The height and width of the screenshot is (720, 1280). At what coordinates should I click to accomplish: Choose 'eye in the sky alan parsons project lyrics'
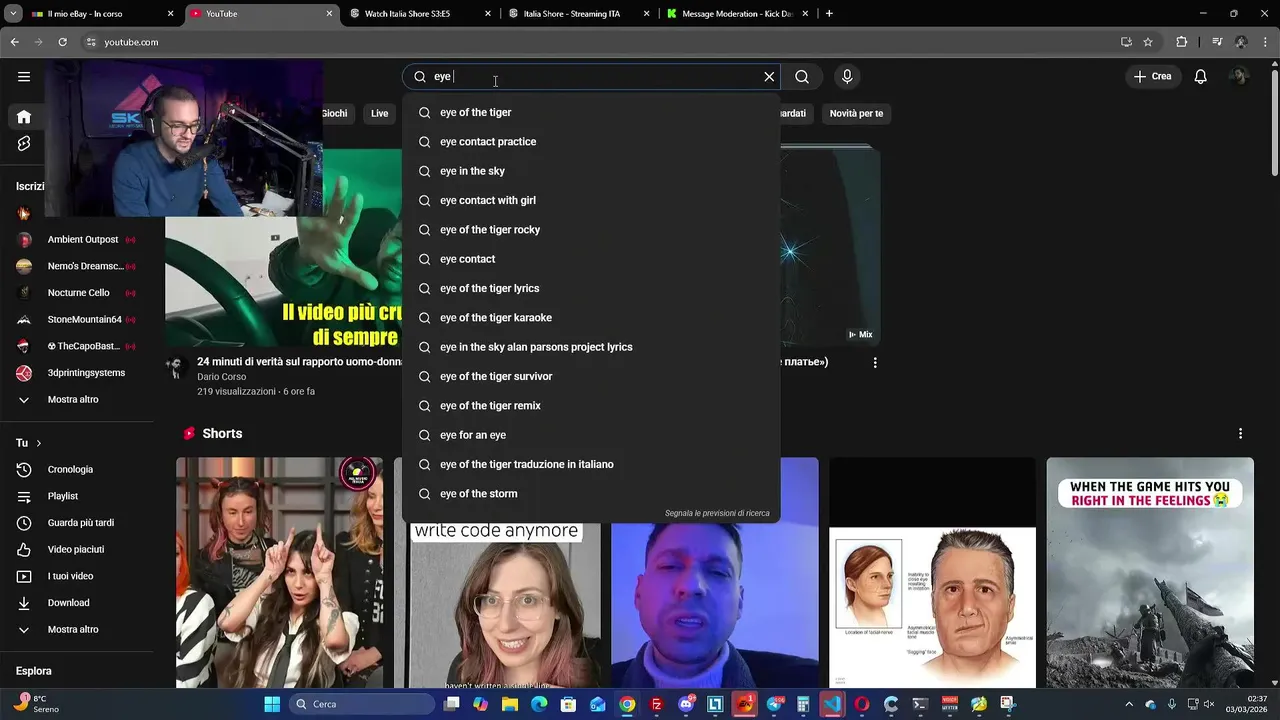tap(591, 347)
